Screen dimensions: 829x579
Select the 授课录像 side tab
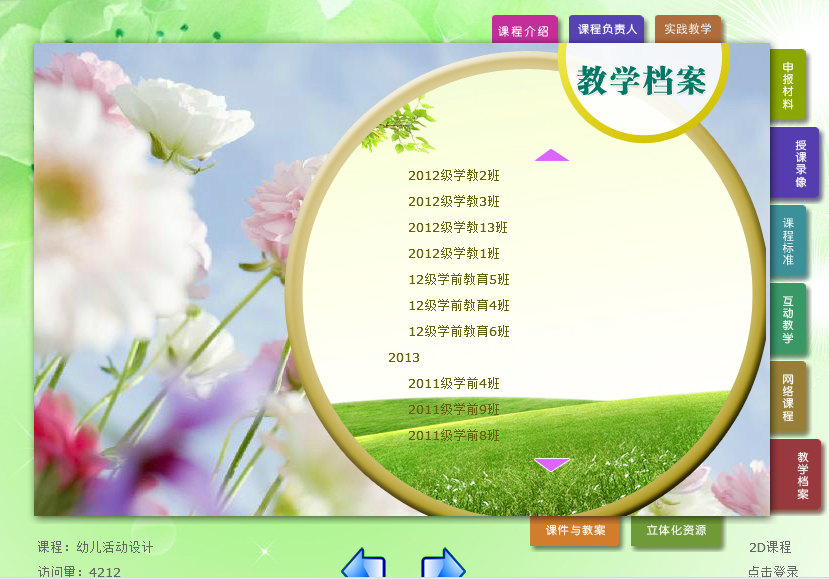coord(795,163)
